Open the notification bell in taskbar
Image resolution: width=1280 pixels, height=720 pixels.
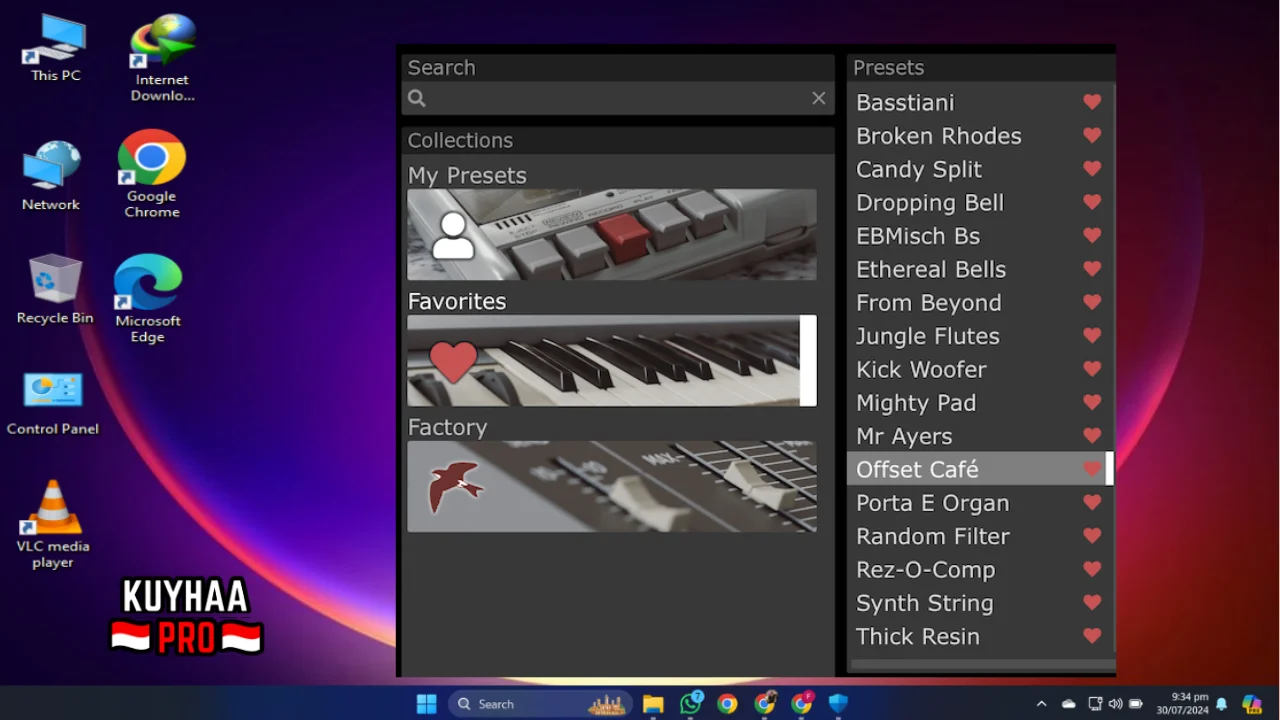tap(1221, 704)
